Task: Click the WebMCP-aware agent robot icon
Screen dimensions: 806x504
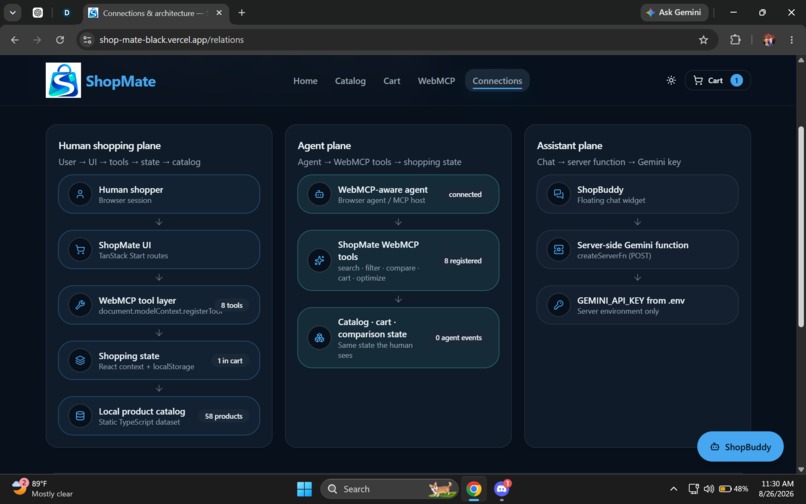Action: click(319, 194)
